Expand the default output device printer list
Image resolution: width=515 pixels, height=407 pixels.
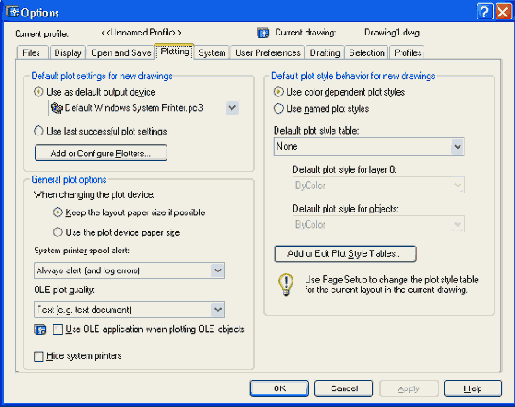coord(232,108)
